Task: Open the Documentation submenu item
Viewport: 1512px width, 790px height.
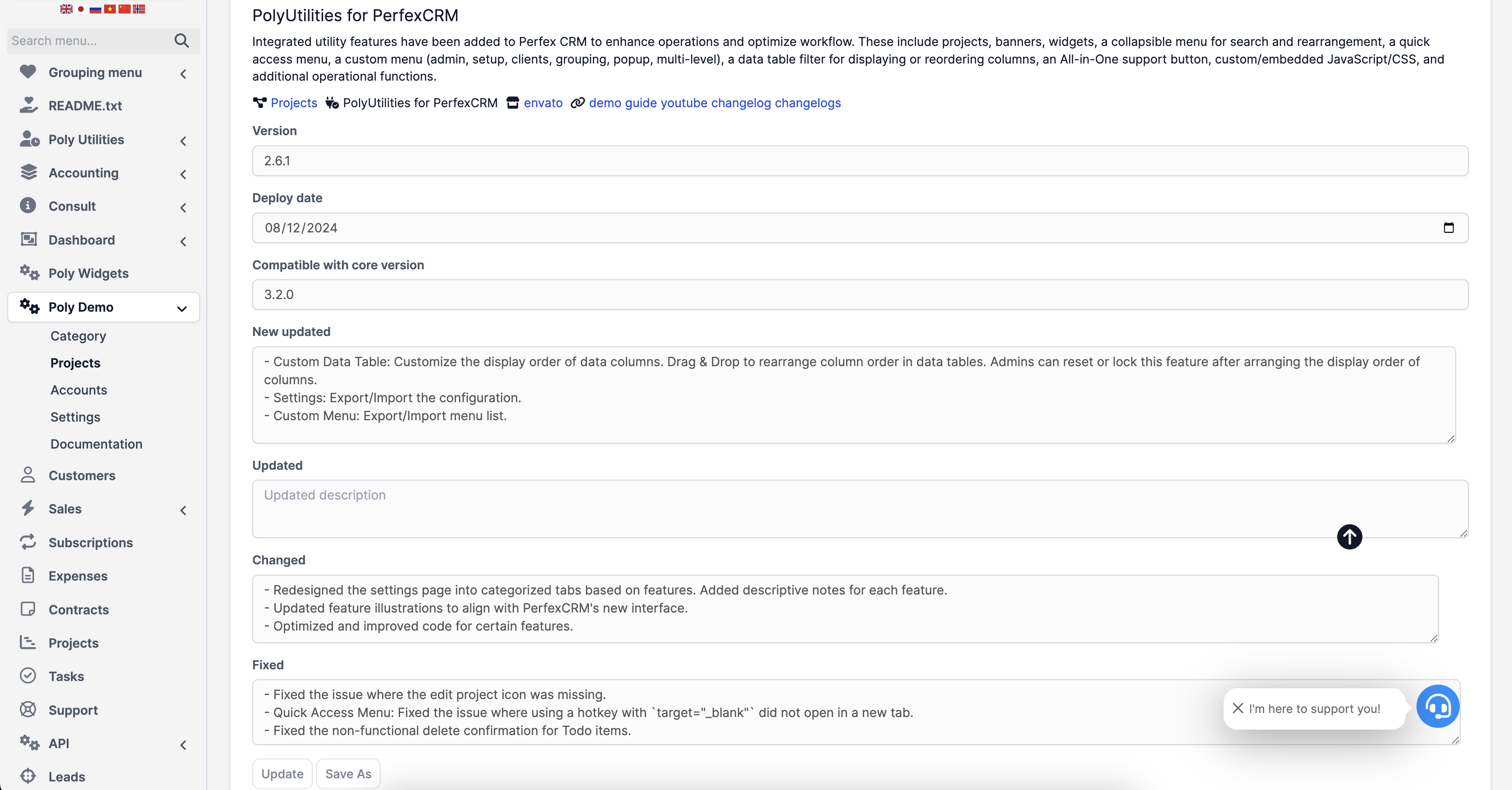Action: [x=96, y=444]
